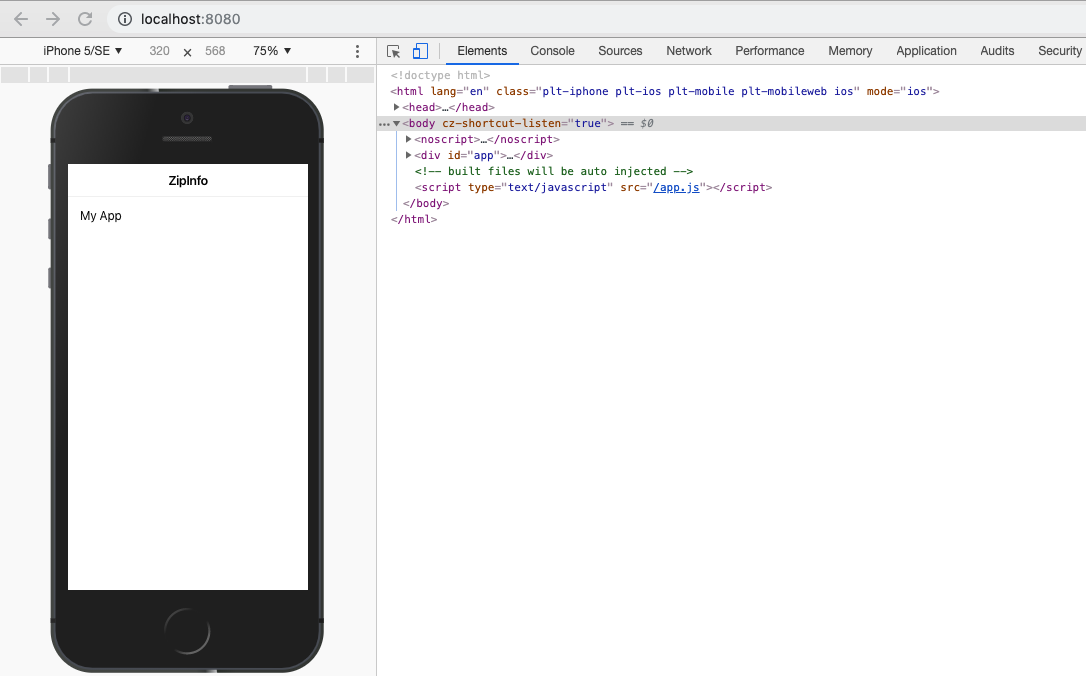Switch to the Console tab
This screenshot has height=676, width=1086.
pos(552,51)
